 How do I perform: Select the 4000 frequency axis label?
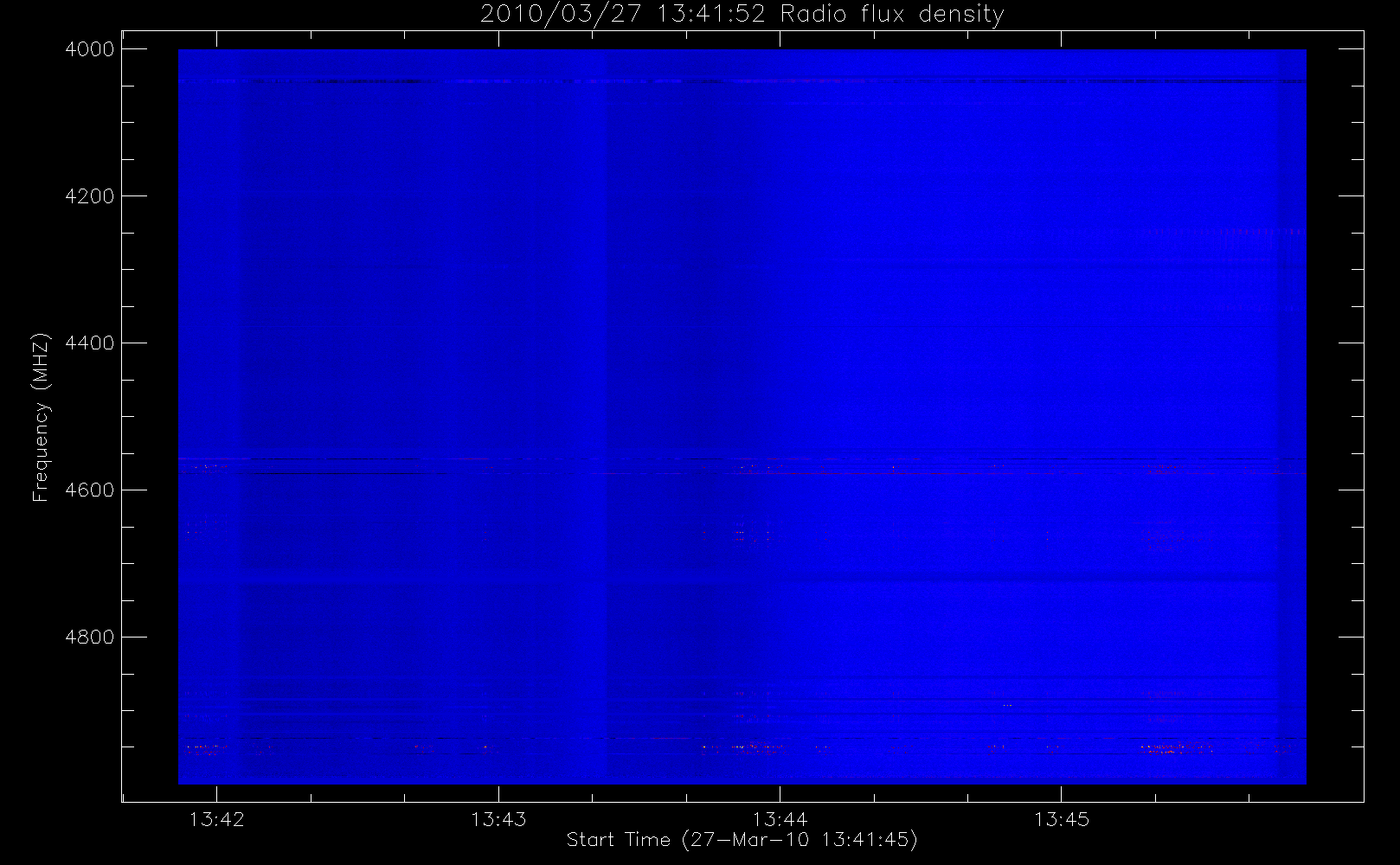click(89, 49)
